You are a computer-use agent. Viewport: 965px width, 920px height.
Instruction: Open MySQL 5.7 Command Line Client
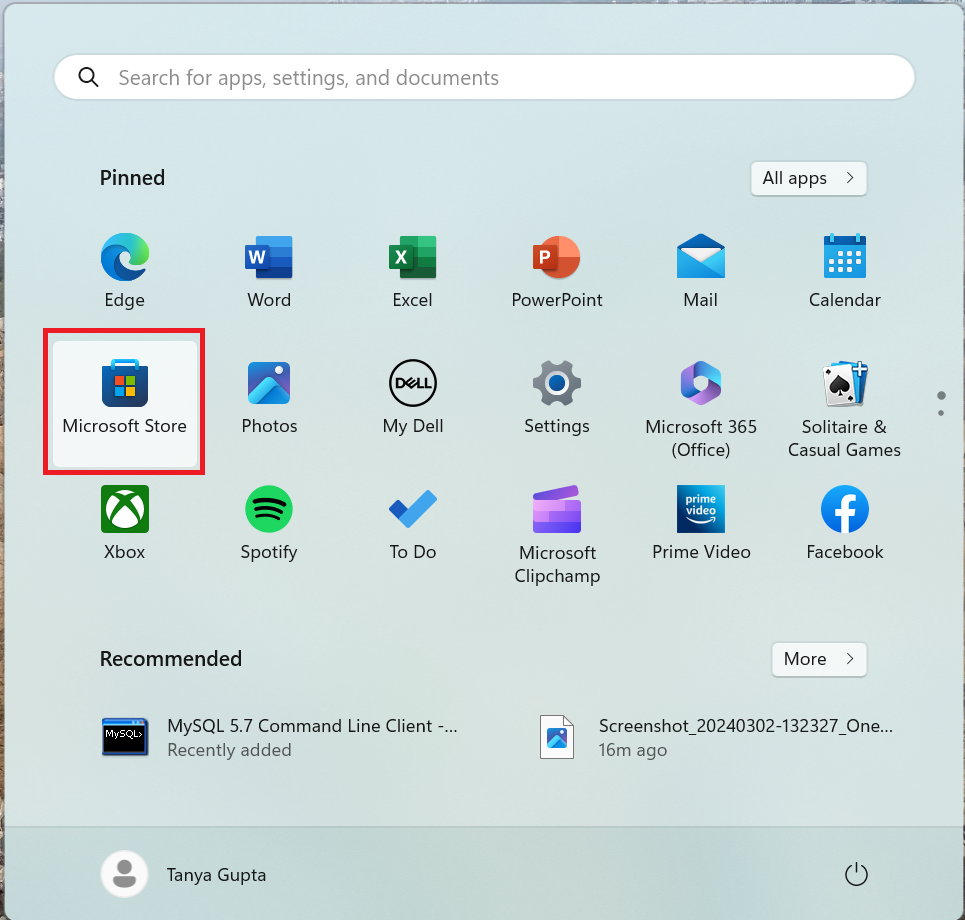(x=280, y=737)
